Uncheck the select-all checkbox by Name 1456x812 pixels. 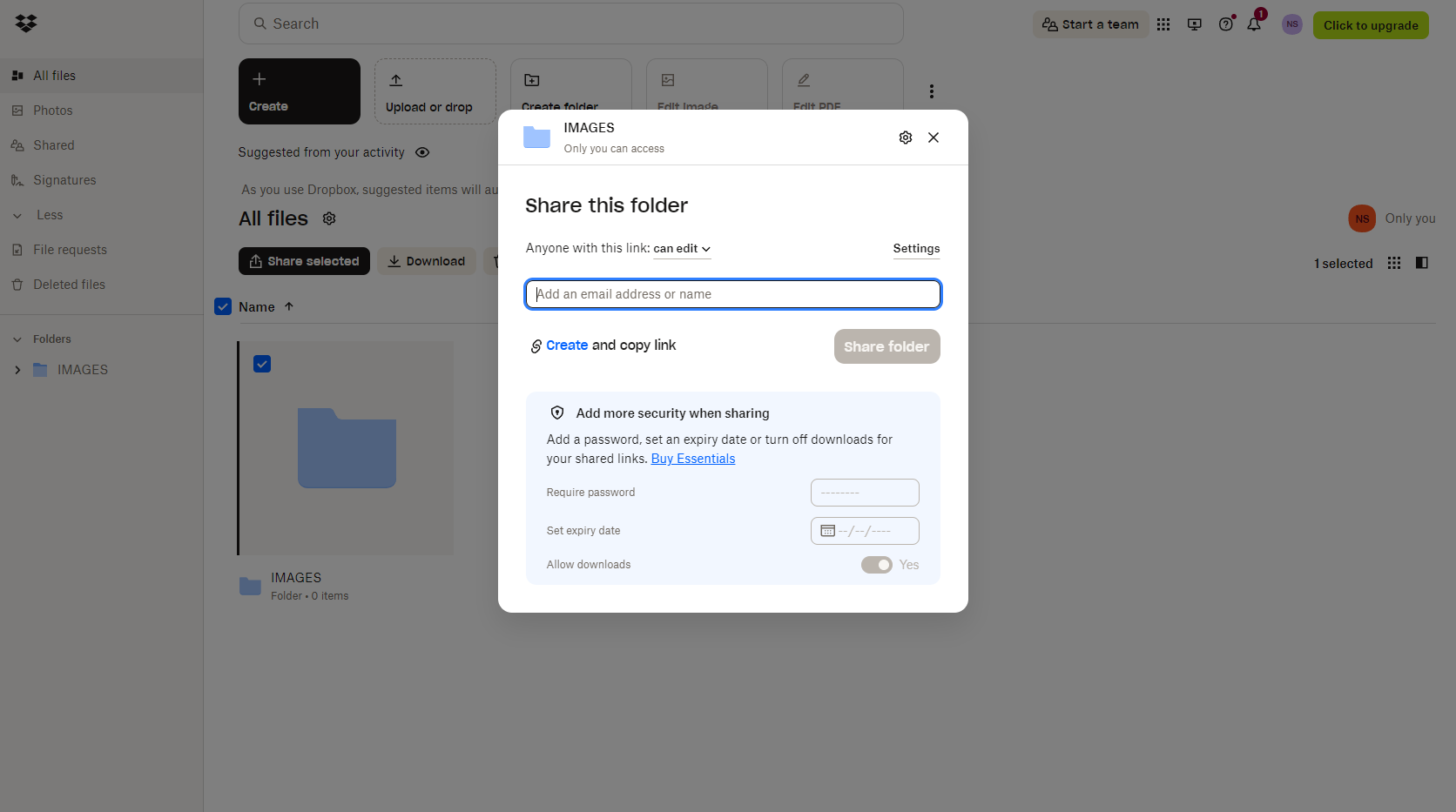coord(223,306)
